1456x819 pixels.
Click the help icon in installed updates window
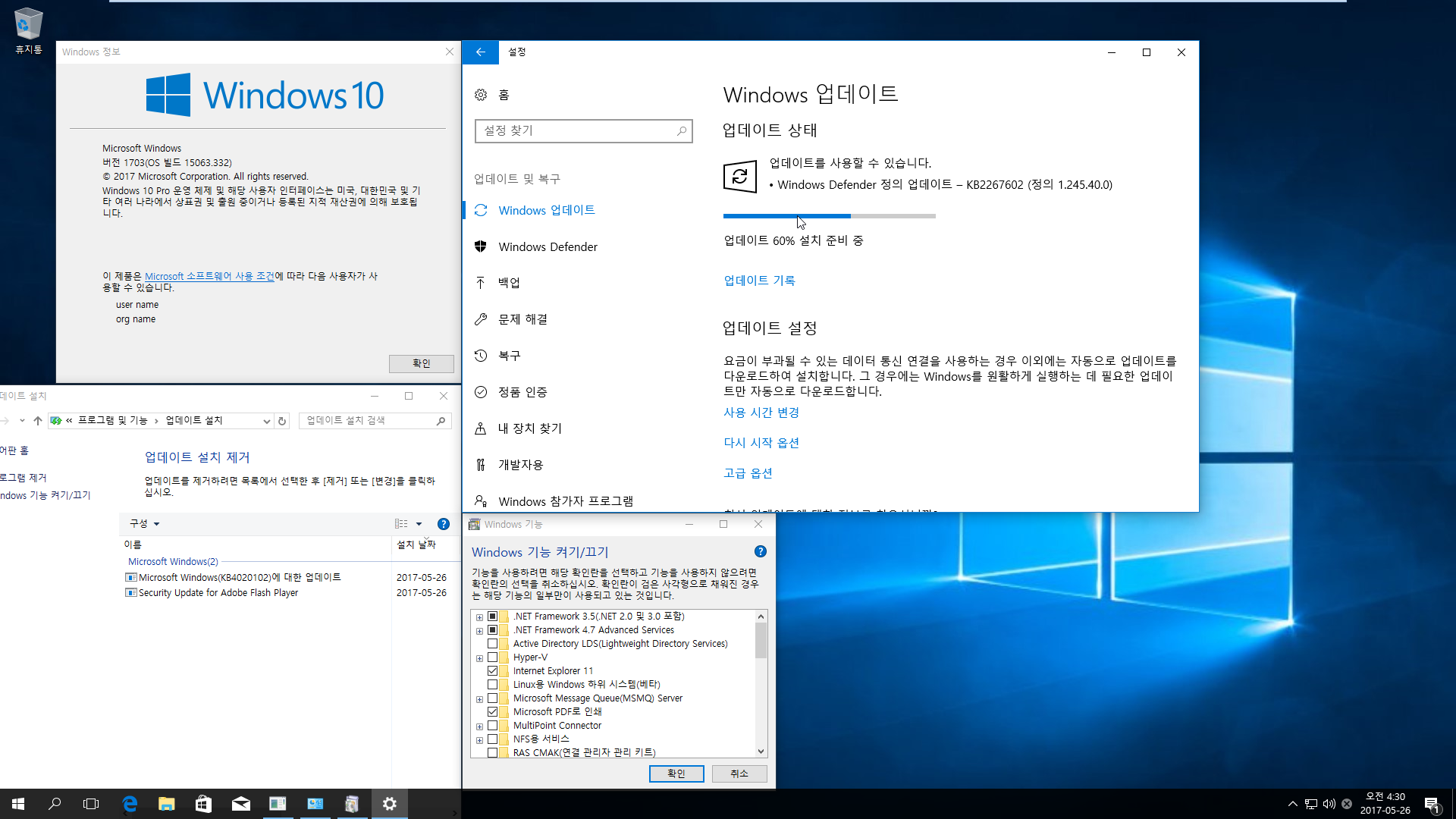(444, 524)
